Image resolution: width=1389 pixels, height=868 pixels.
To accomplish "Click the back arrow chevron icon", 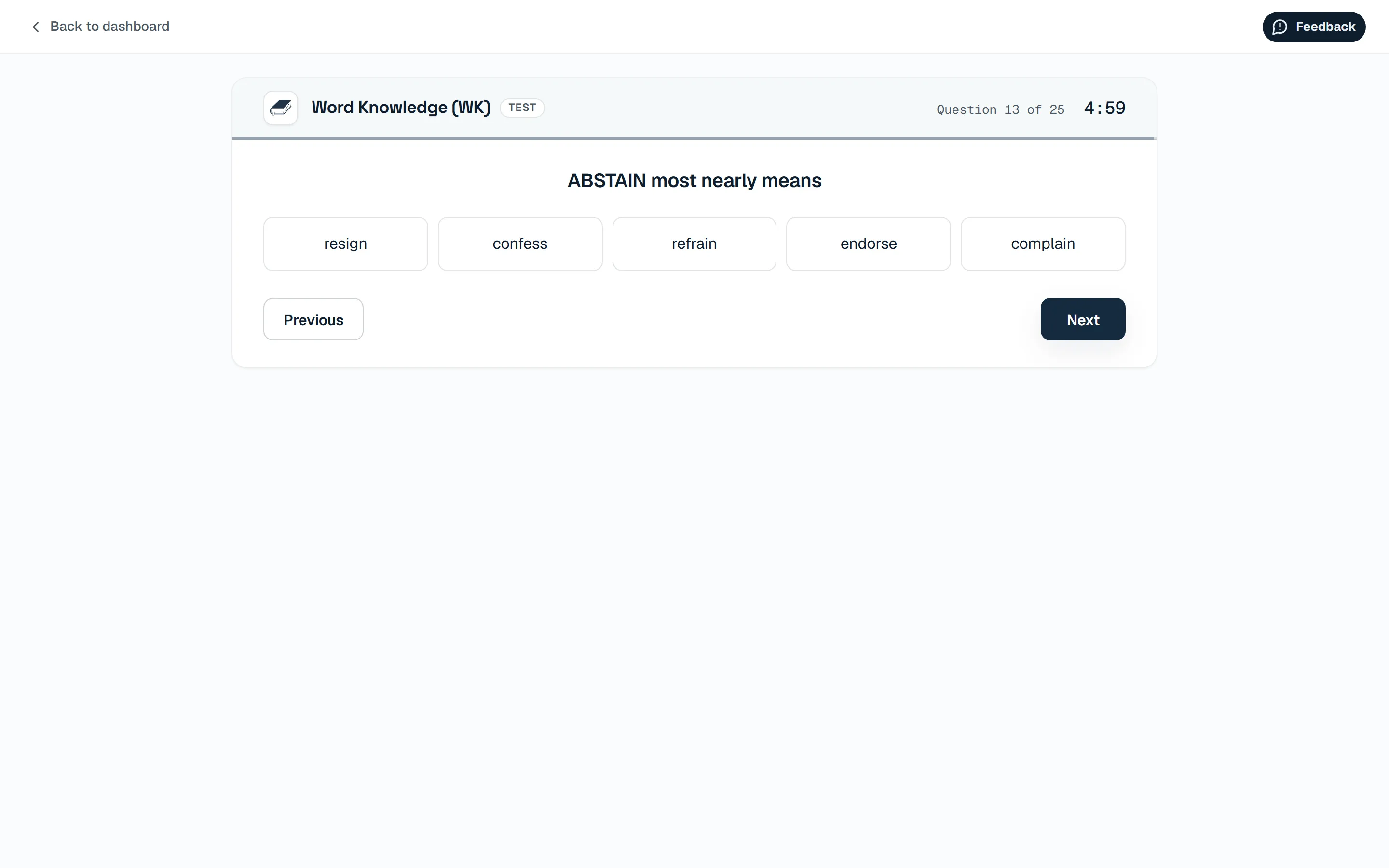I will pos(36,27).
